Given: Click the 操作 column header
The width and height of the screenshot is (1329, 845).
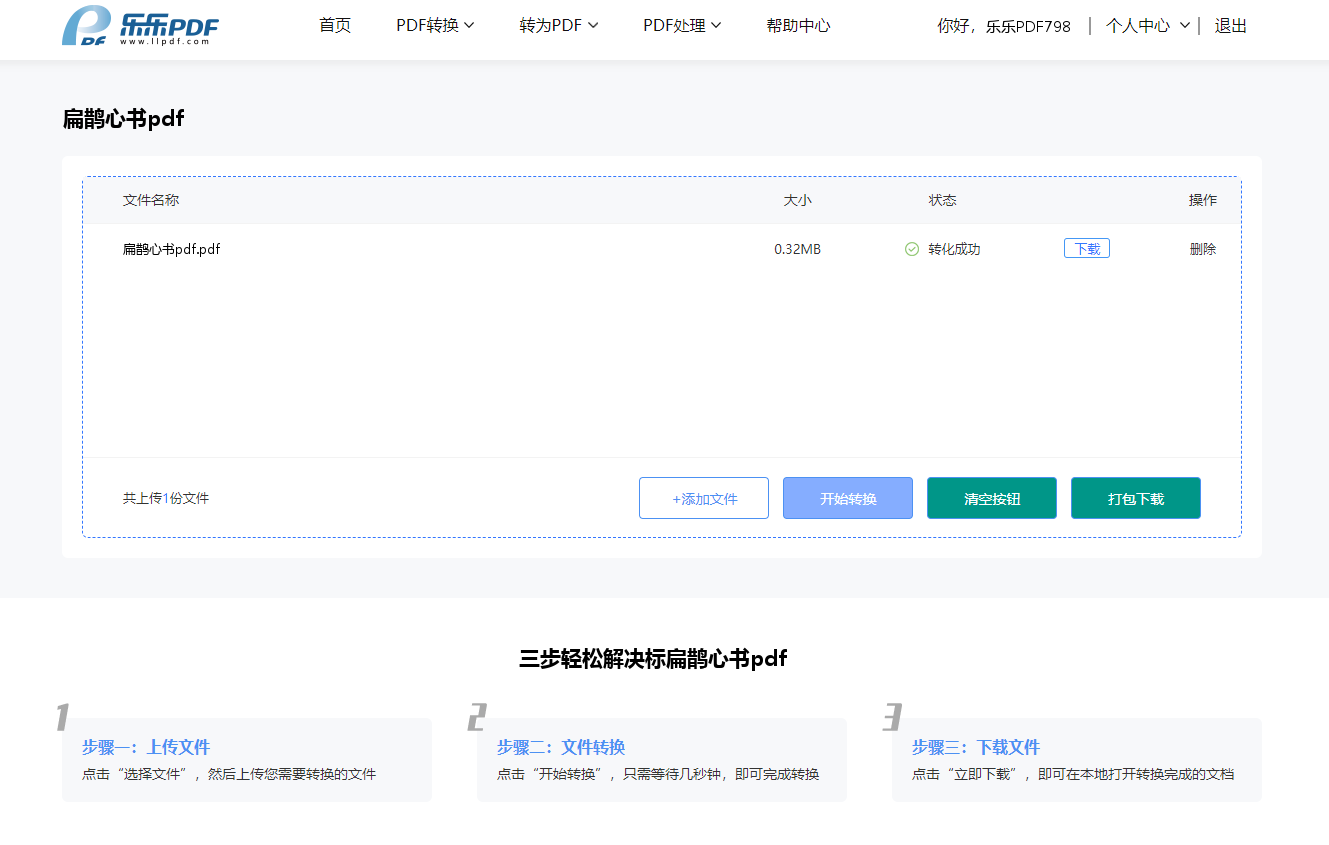Looking at the screenshot, I should click(x=1203, y=200).
